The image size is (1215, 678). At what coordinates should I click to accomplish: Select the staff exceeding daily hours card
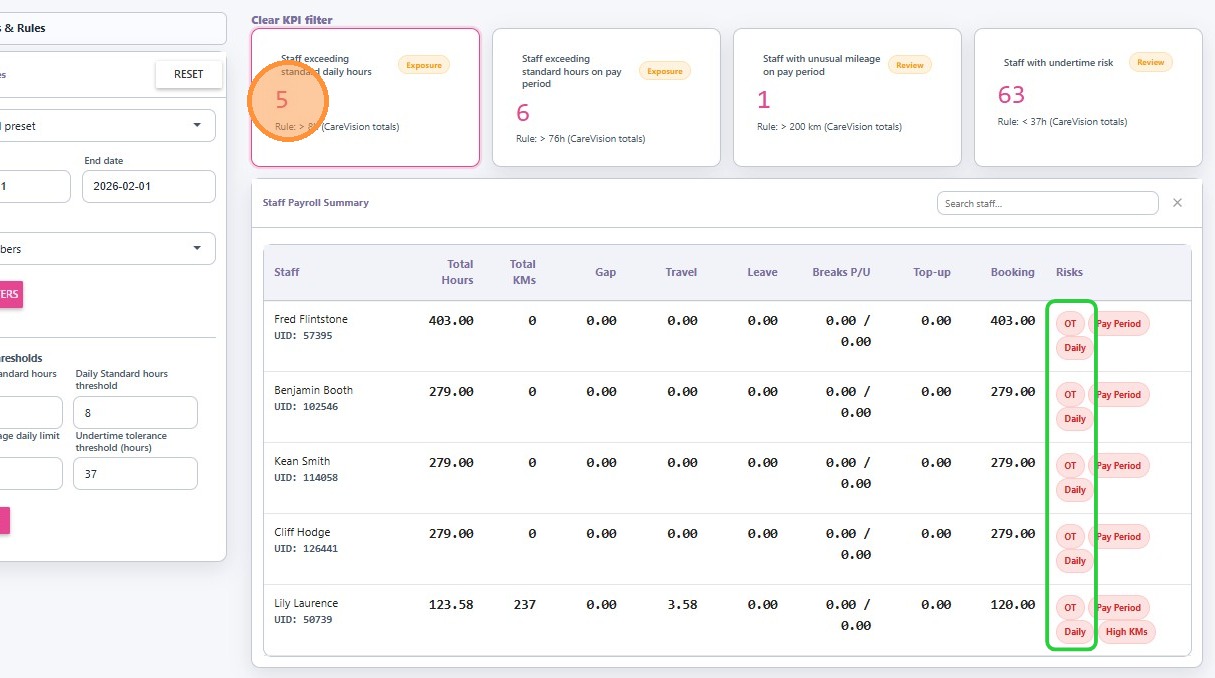click(x=365, y=97)
